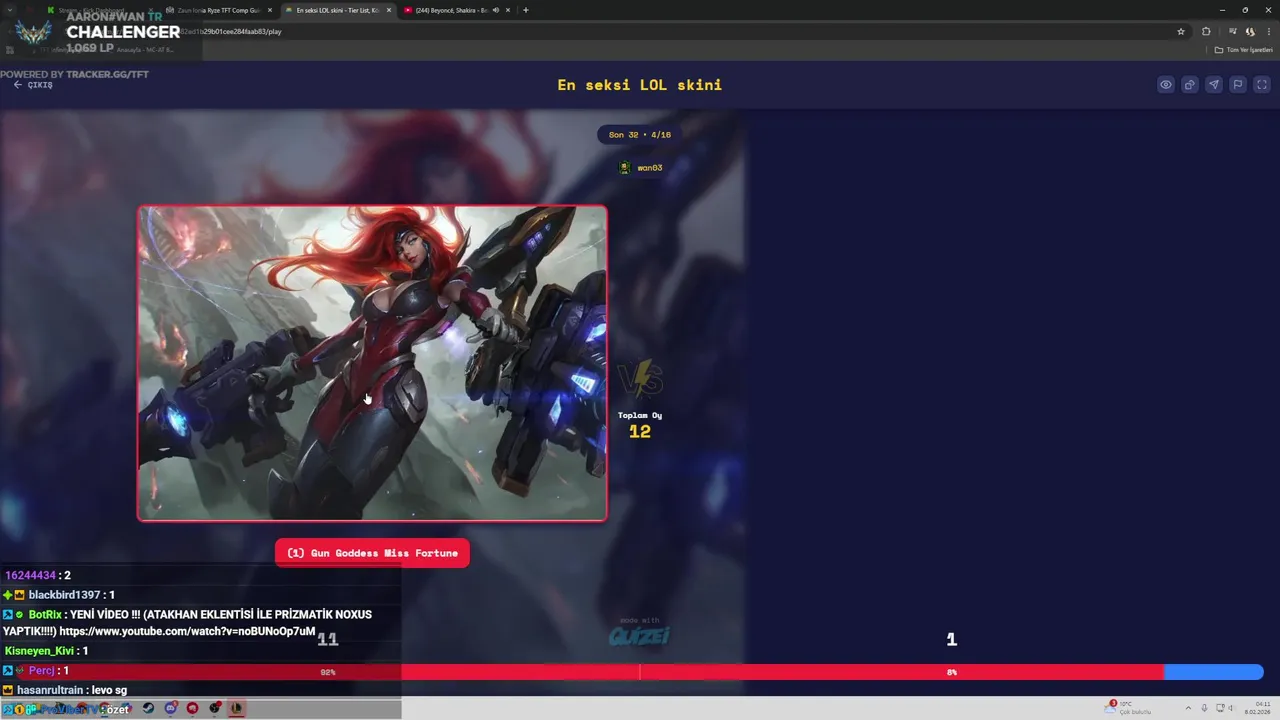1280x720 pixels.
Task: Click the paper-plane share icon
Action: tap(1214, 85)
